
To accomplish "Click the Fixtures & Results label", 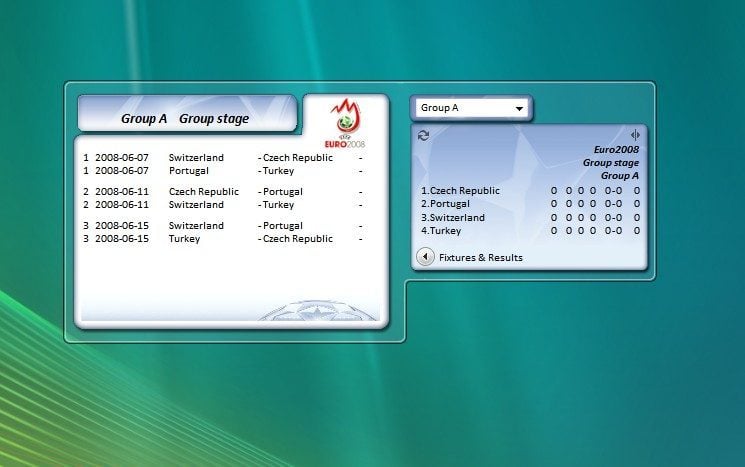I will tap(480, 257).
